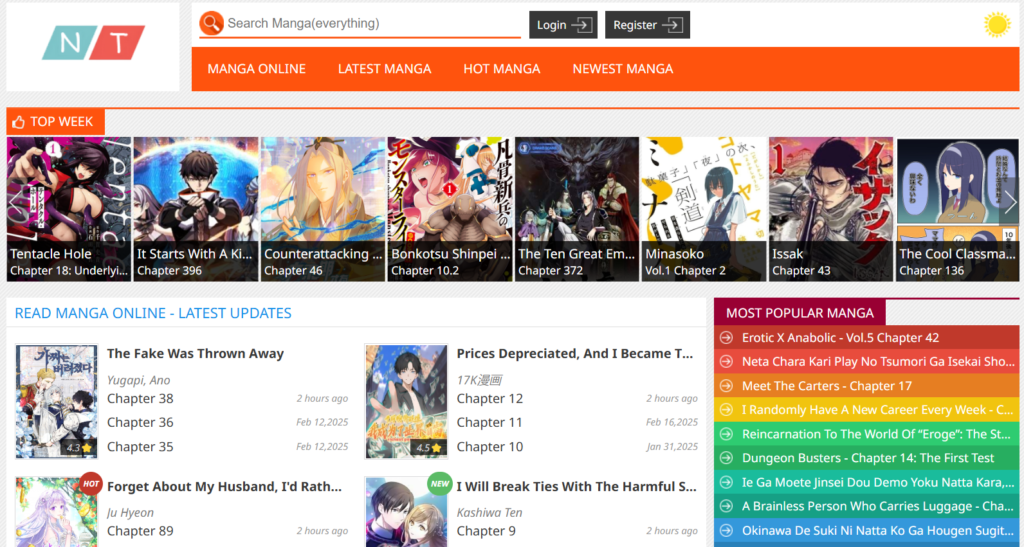The width and height of the screenshot is (1024, 547).
Task: Click arrow icon beside Ie Ga Moete Jinsei
Action: click(726, 482)
